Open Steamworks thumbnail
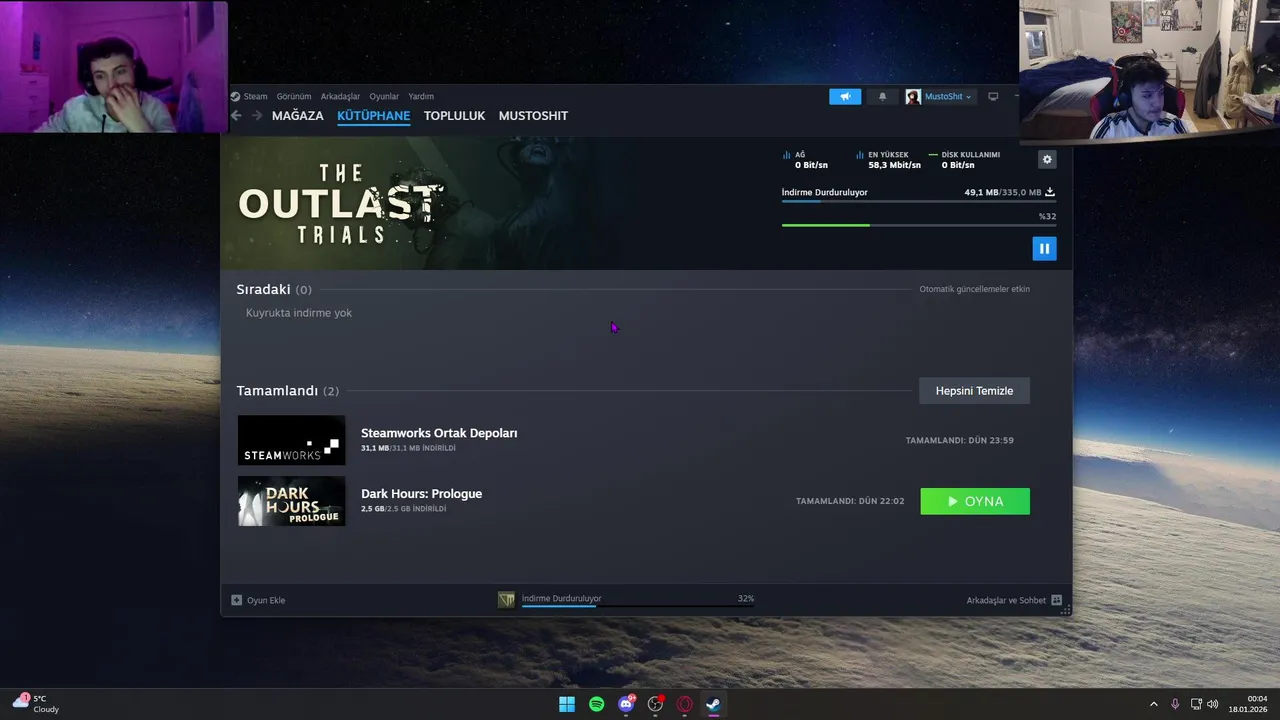Viewport: 1280px width, 720px height. 291,440
